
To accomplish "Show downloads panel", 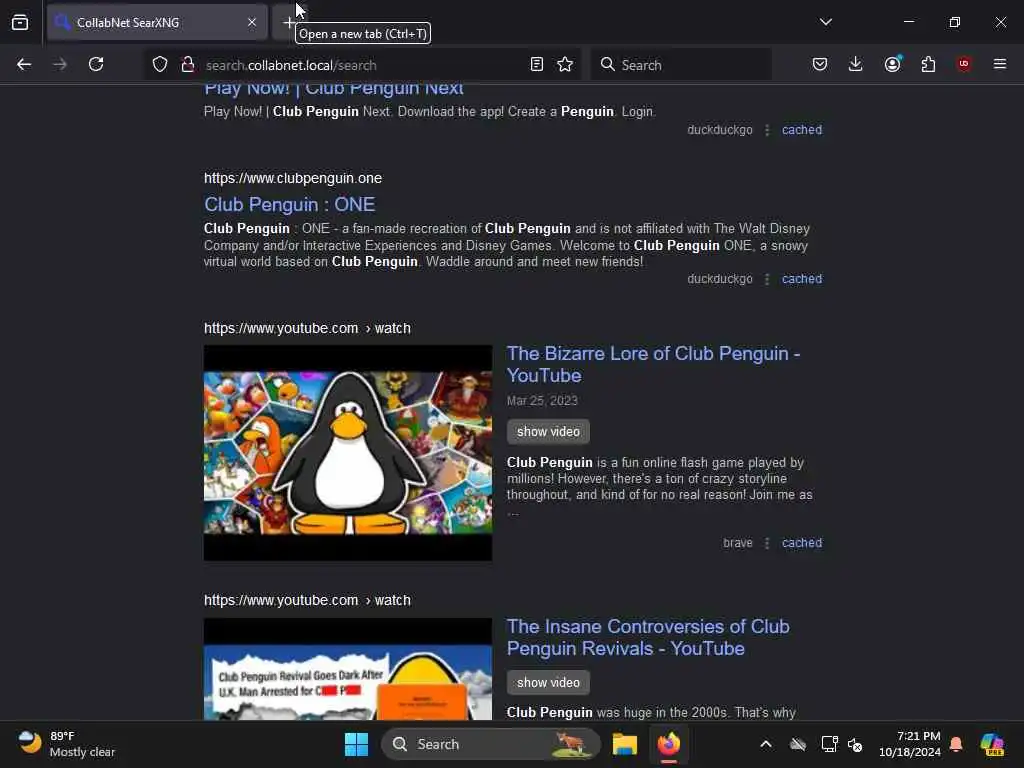I will pyautogui.click(x=856, y=64).
